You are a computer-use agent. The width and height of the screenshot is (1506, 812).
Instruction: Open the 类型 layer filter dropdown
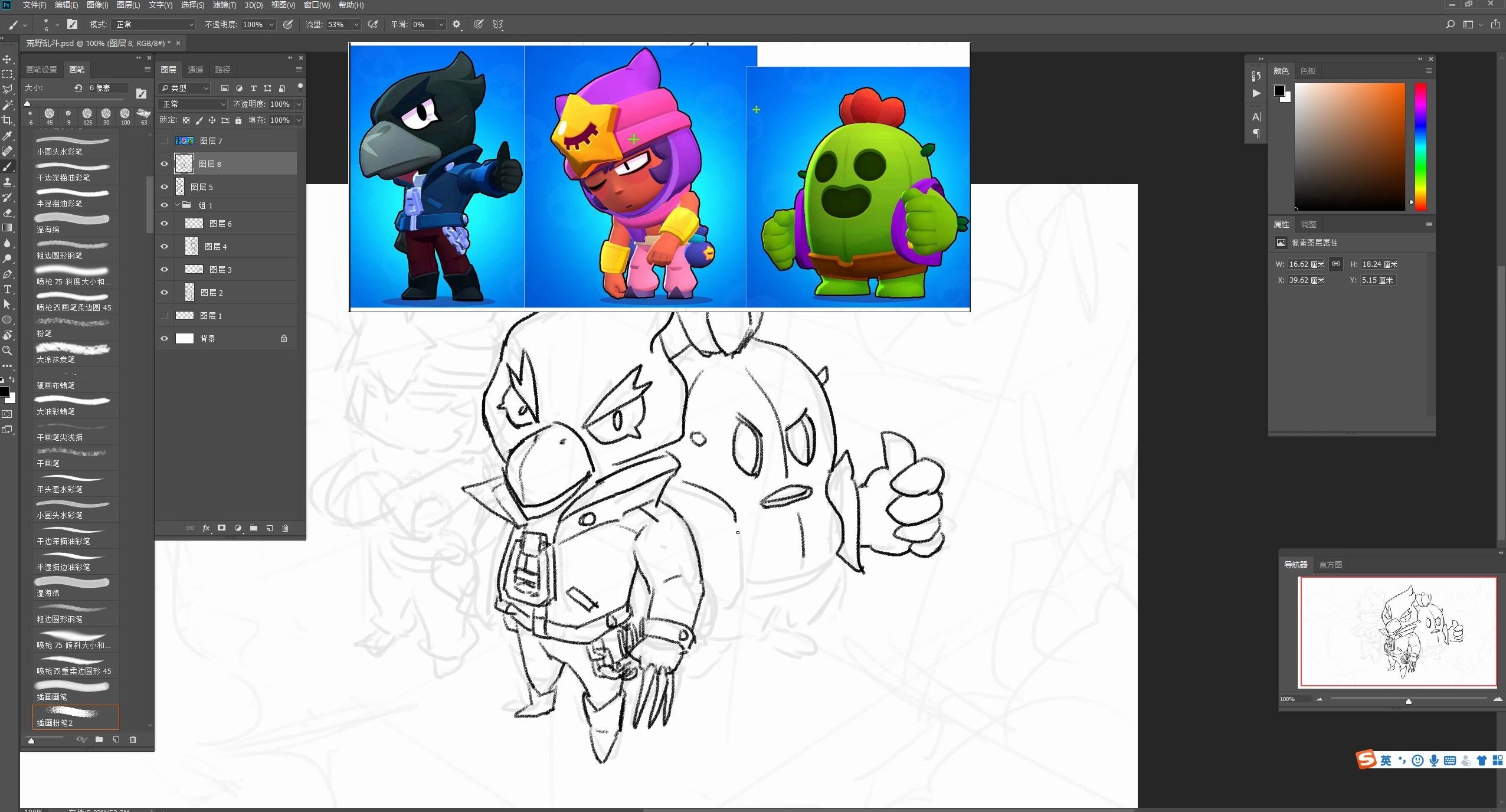coord(185,88)
